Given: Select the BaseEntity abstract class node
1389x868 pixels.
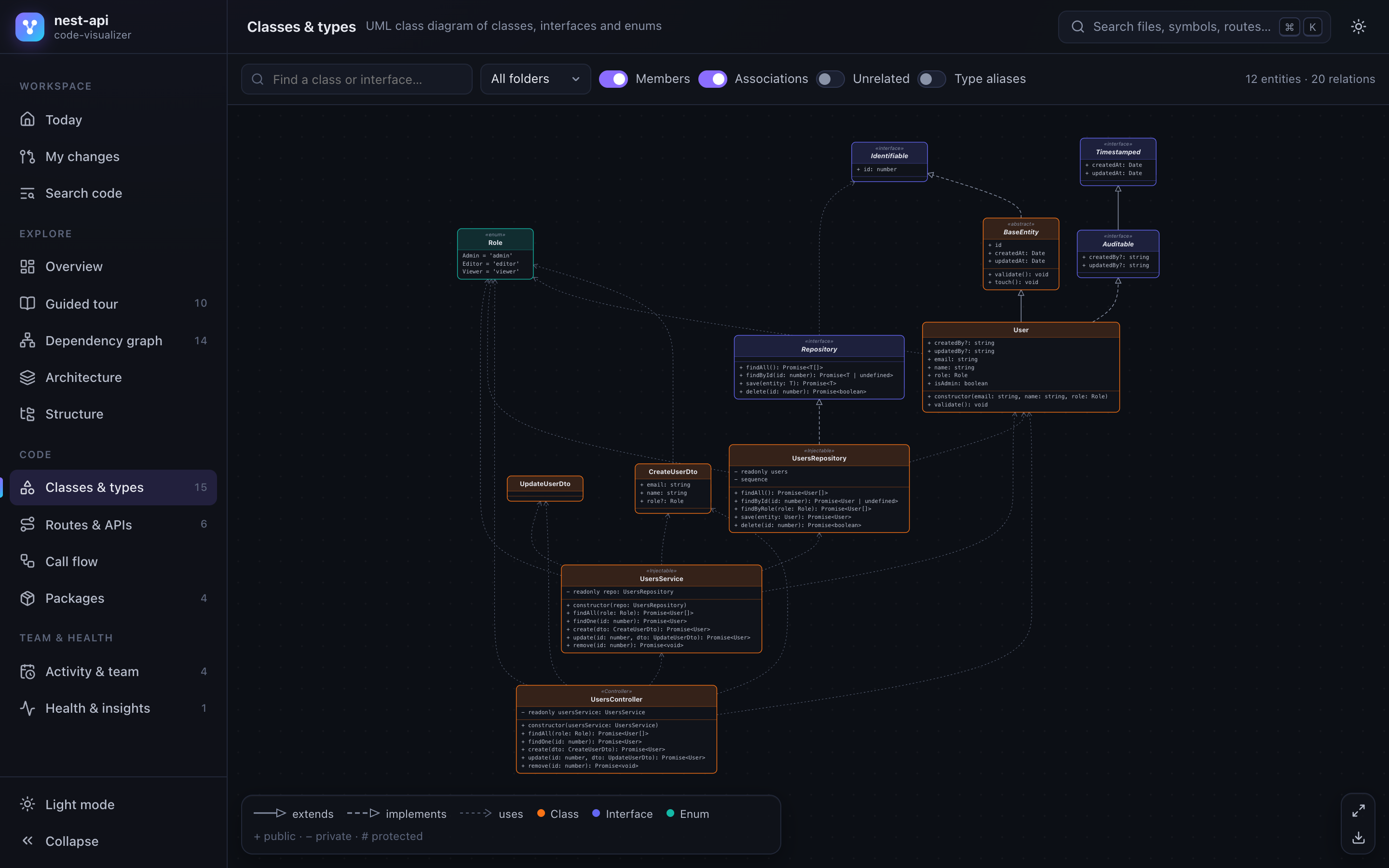Looking at the screenshot, I should click(1021, 254).
